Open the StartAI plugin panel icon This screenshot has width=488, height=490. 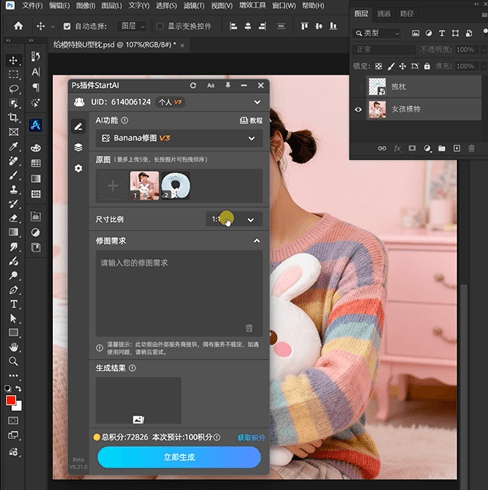[36, 125]
